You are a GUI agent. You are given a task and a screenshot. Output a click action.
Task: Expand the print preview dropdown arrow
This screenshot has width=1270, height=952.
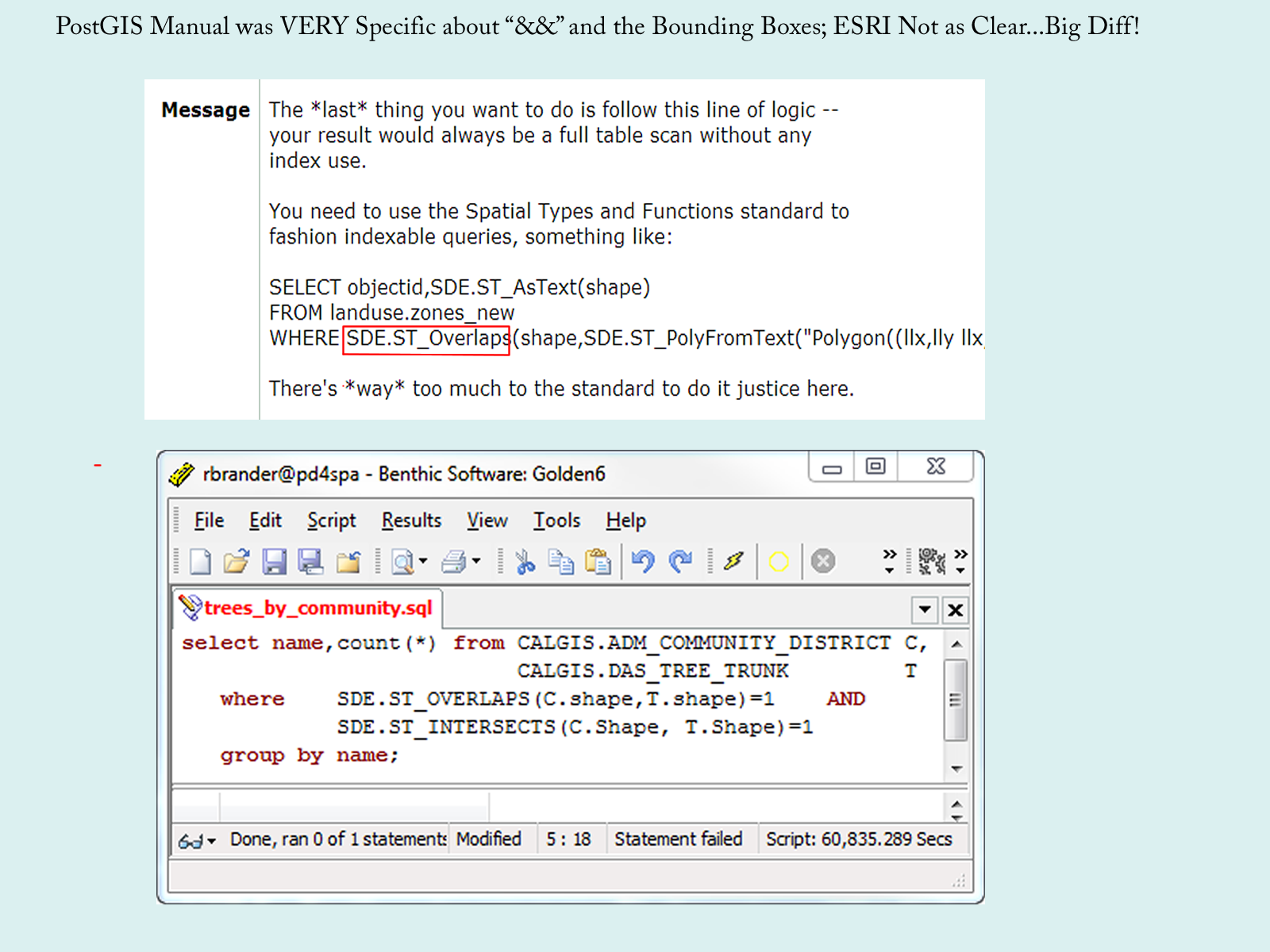[x=424, y=562]
